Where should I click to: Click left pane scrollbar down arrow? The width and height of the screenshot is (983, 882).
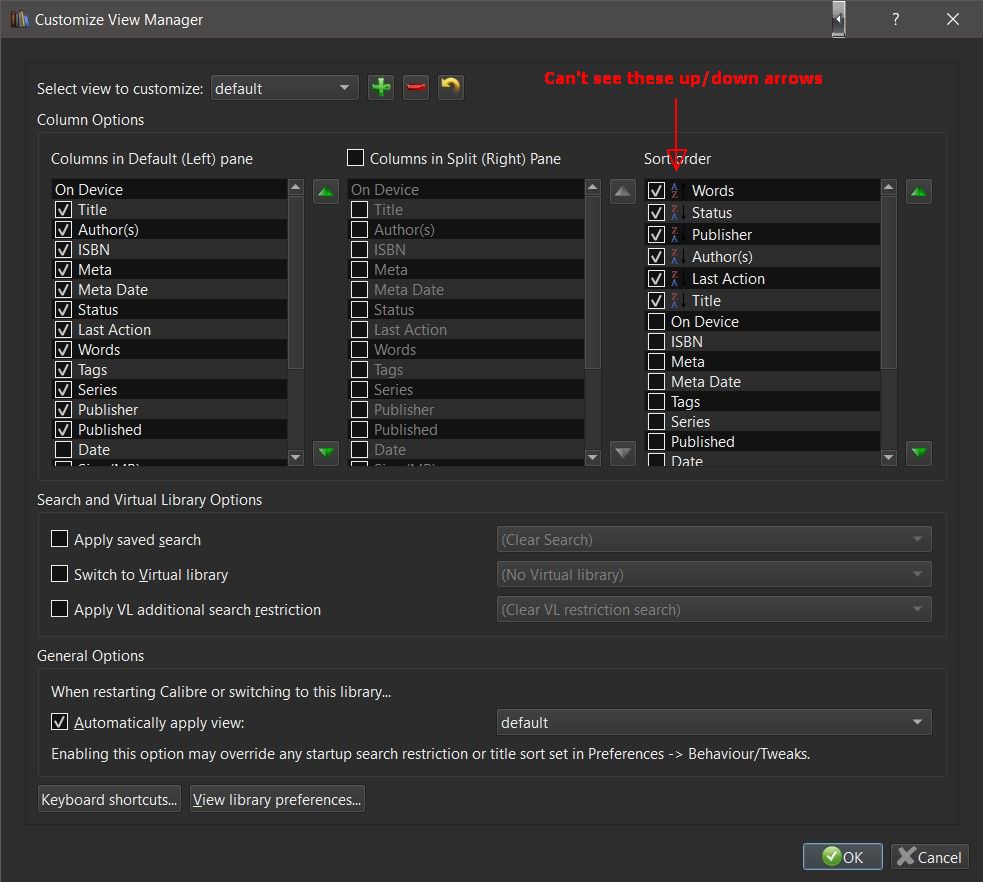(295, 458)
